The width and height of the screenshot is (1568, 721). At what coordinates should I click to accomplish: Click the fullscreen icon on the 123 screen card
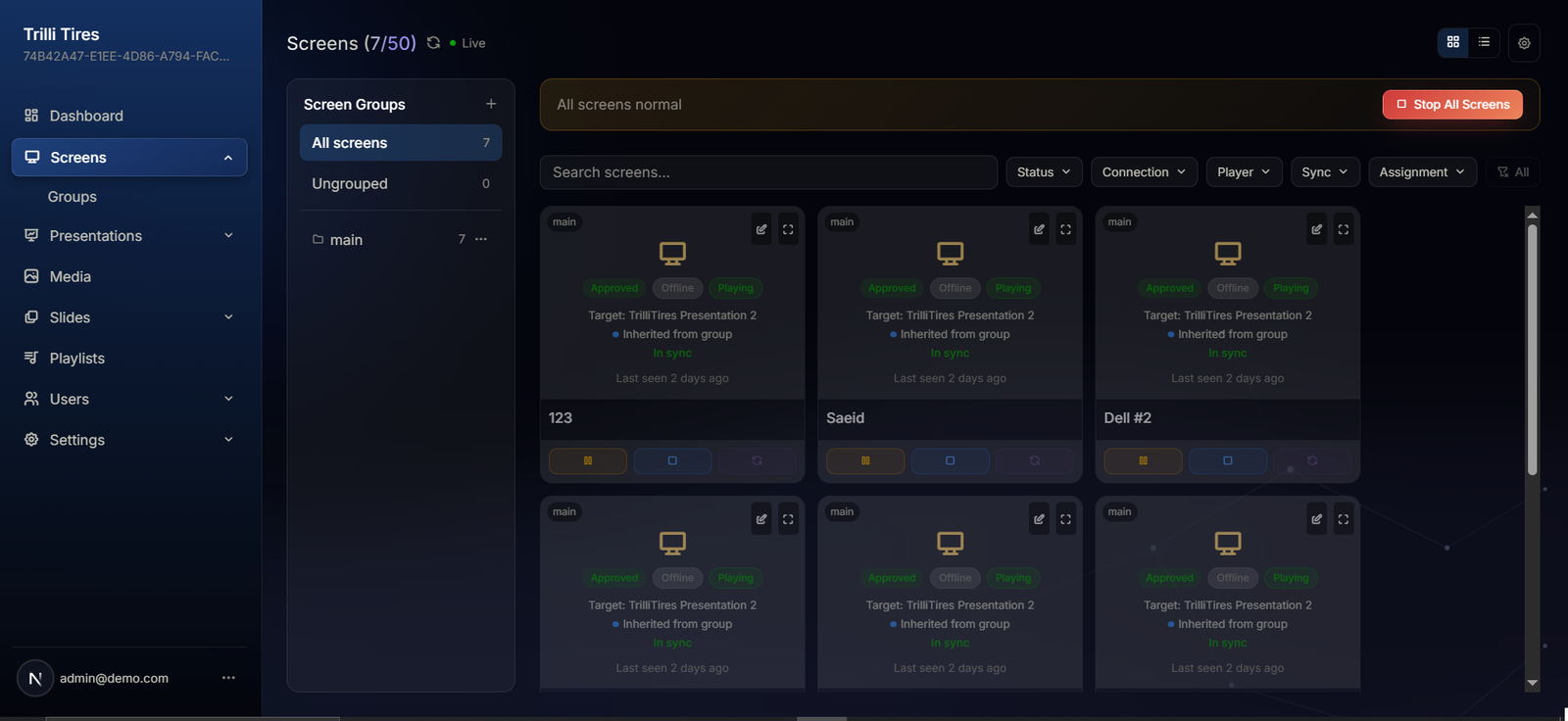coord(788,229)
